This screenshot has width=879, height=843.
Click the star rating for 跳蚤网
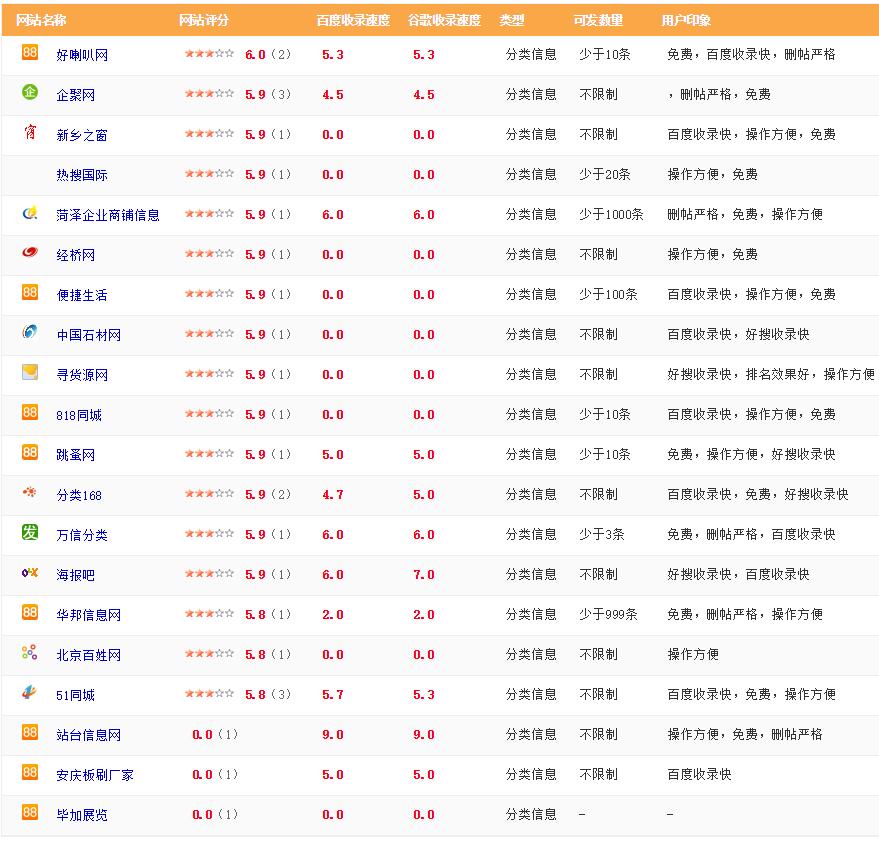pos(209,453)
